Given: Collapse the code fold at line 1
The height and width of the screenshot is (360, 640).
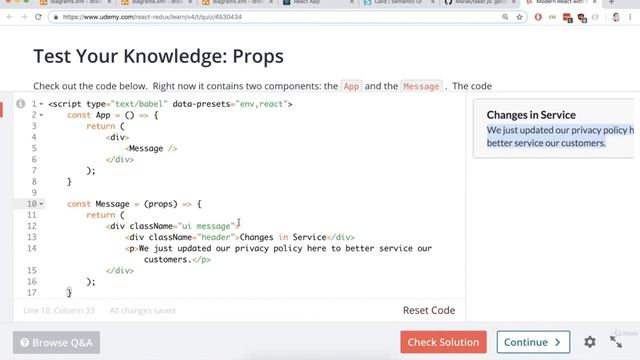Looking at the screenshot, I should coord(41,104).
